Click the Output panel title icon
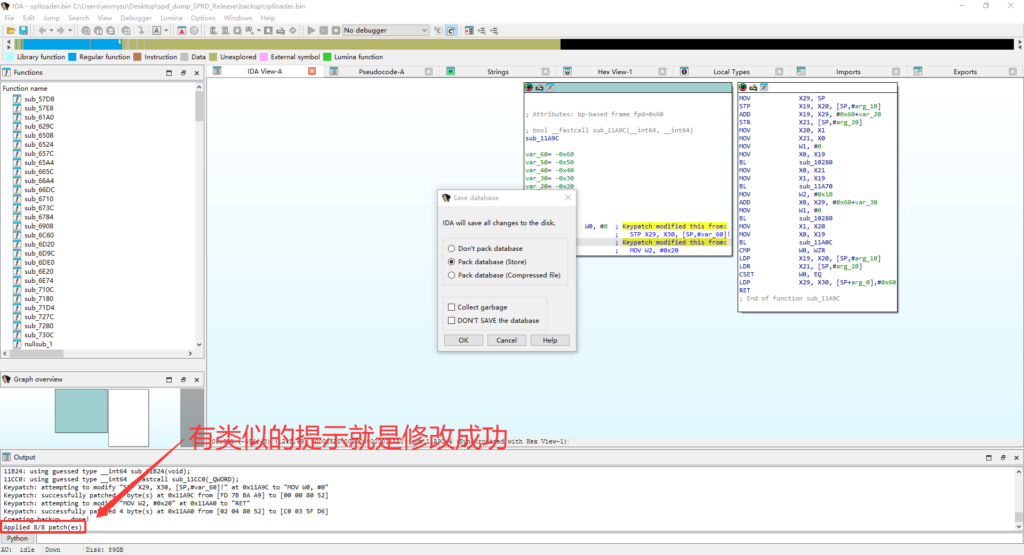1024x555 pixels. [7, 457]
